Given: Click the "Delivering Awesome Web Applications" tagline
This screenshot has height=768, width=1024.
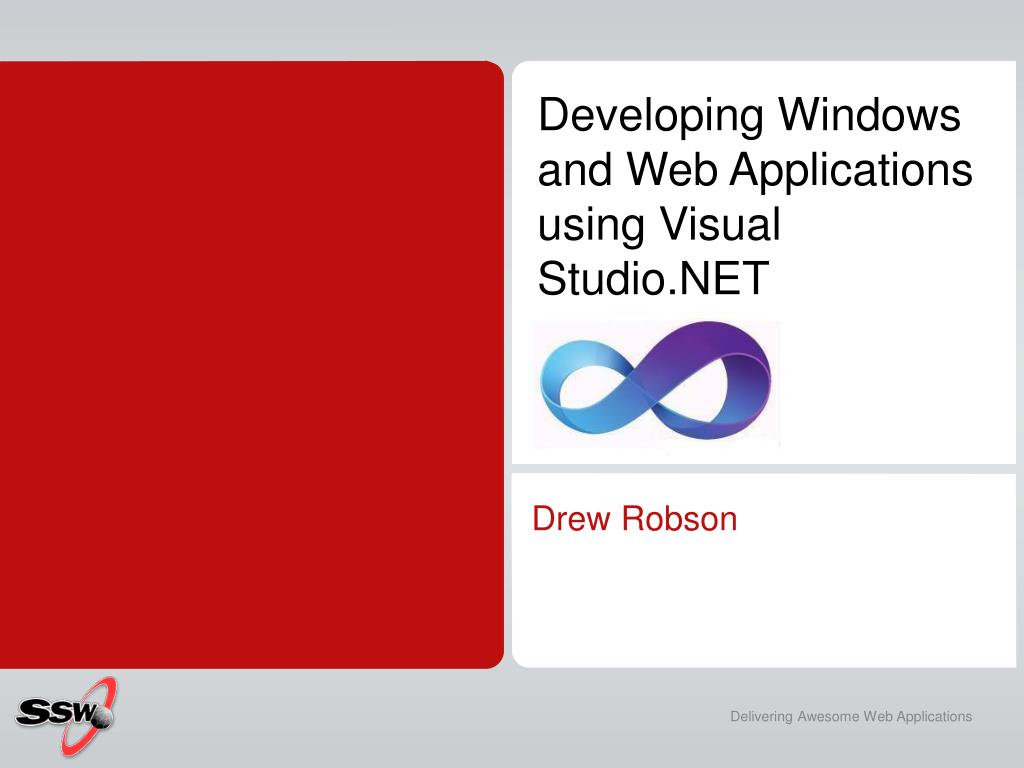Looking at the screenshot, I should pyautogui.click(x=851, y=716).
